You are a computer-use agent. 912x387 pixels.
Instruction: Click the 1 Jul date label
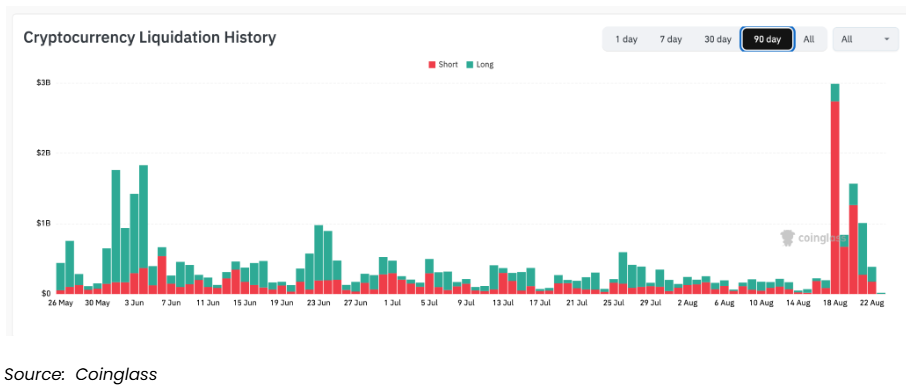coord(392,303)
